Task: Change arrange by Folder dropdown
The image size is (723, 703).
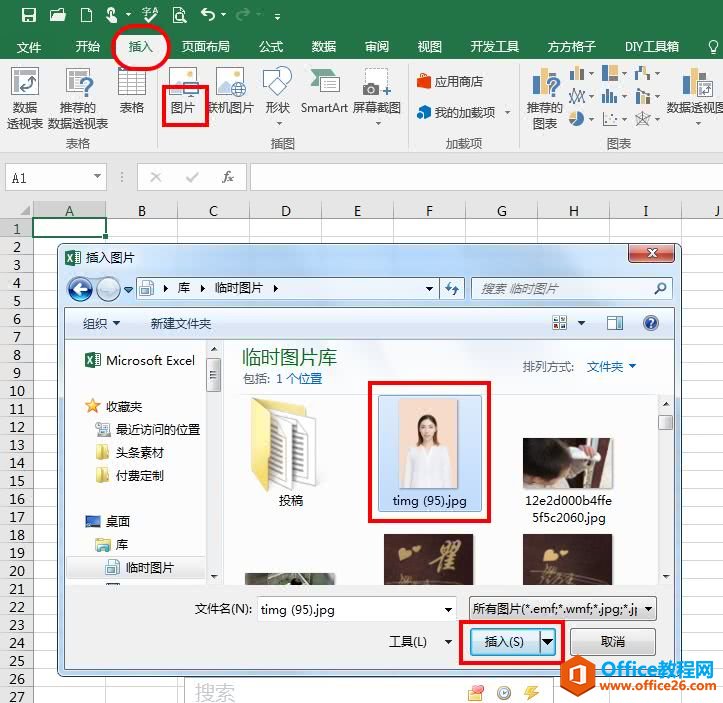Action: (611, 366)
